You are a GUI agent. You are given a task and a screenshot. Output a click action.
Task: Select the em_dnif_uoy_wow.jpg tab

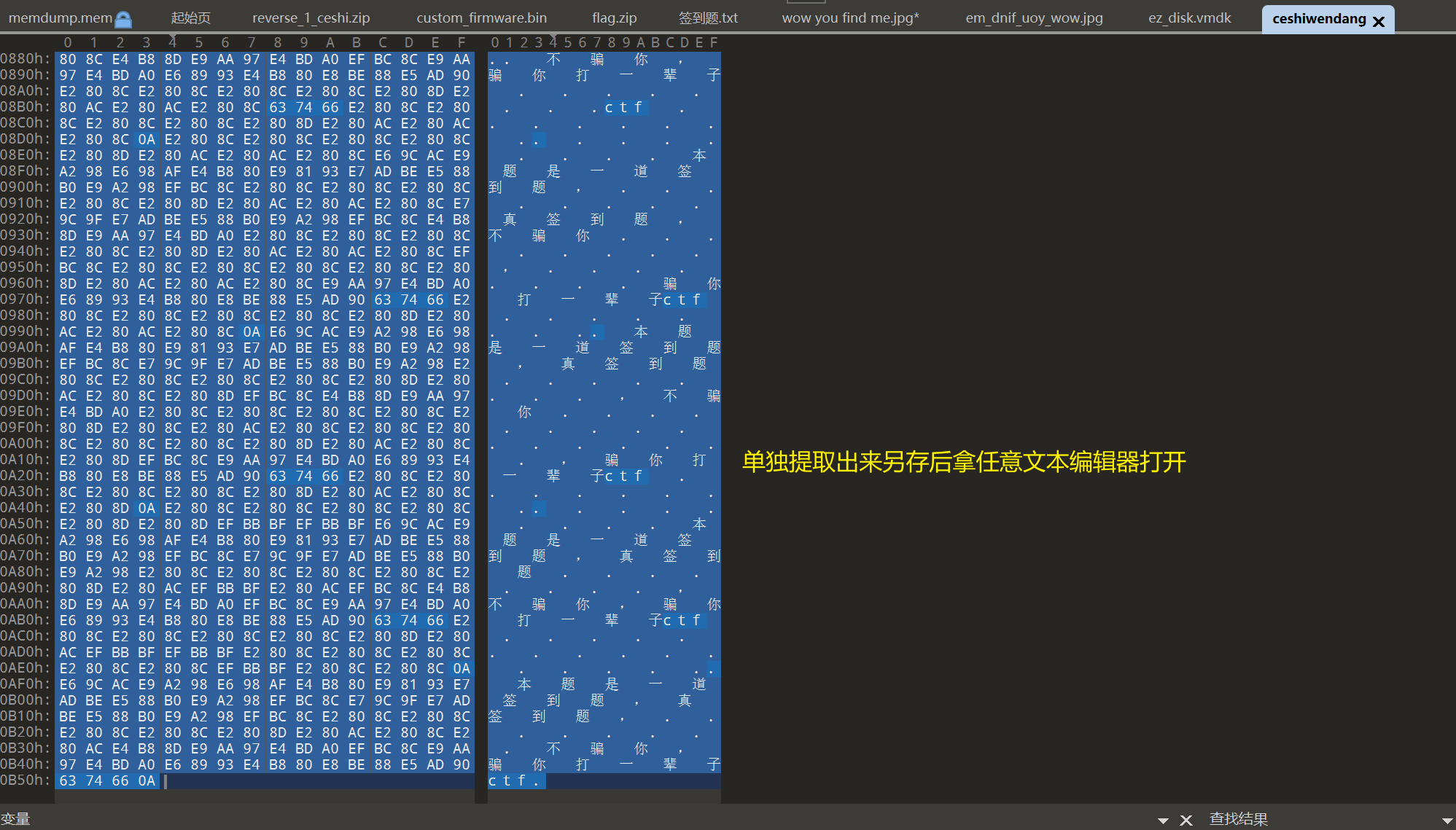[x=1034, y=17]
